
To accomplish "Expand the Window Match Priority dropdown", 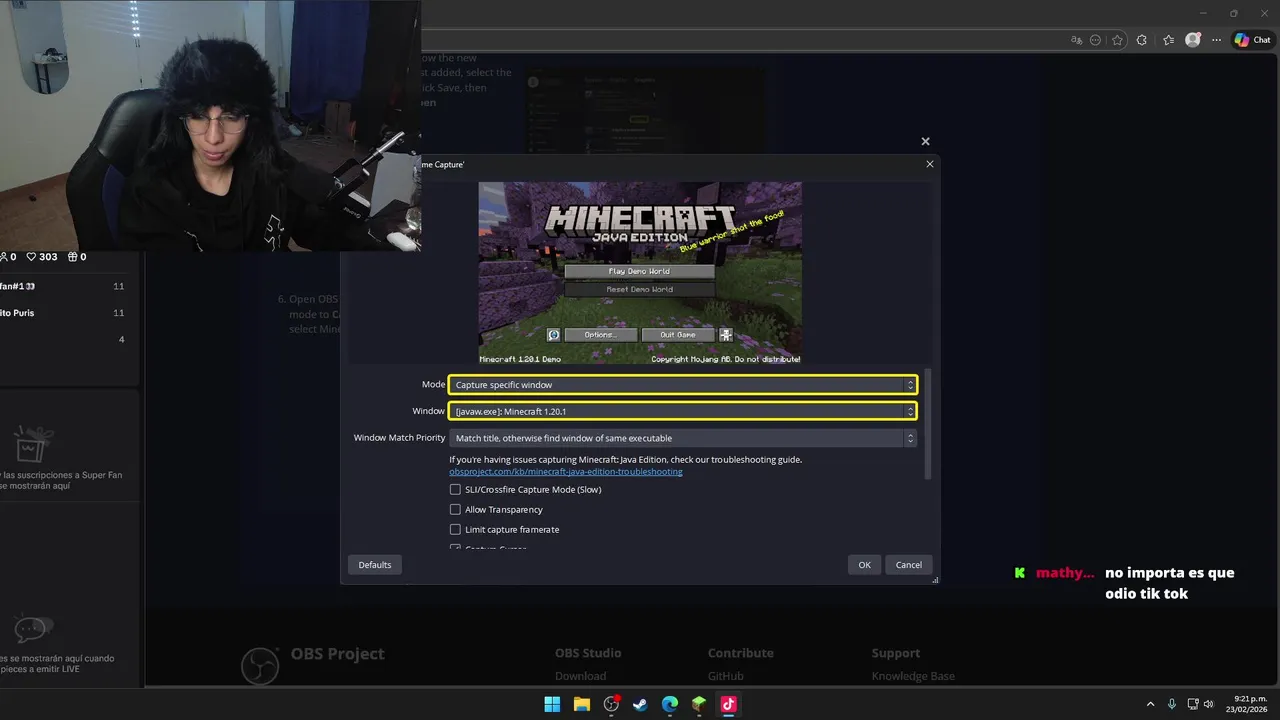I will click(x=683, y=438).
